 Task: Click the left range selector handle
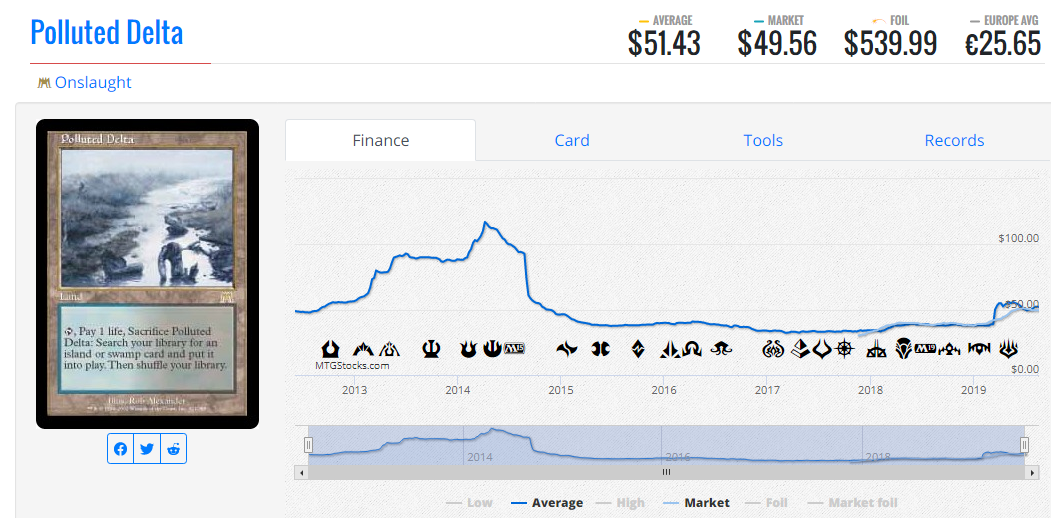(x=308, y=445)
